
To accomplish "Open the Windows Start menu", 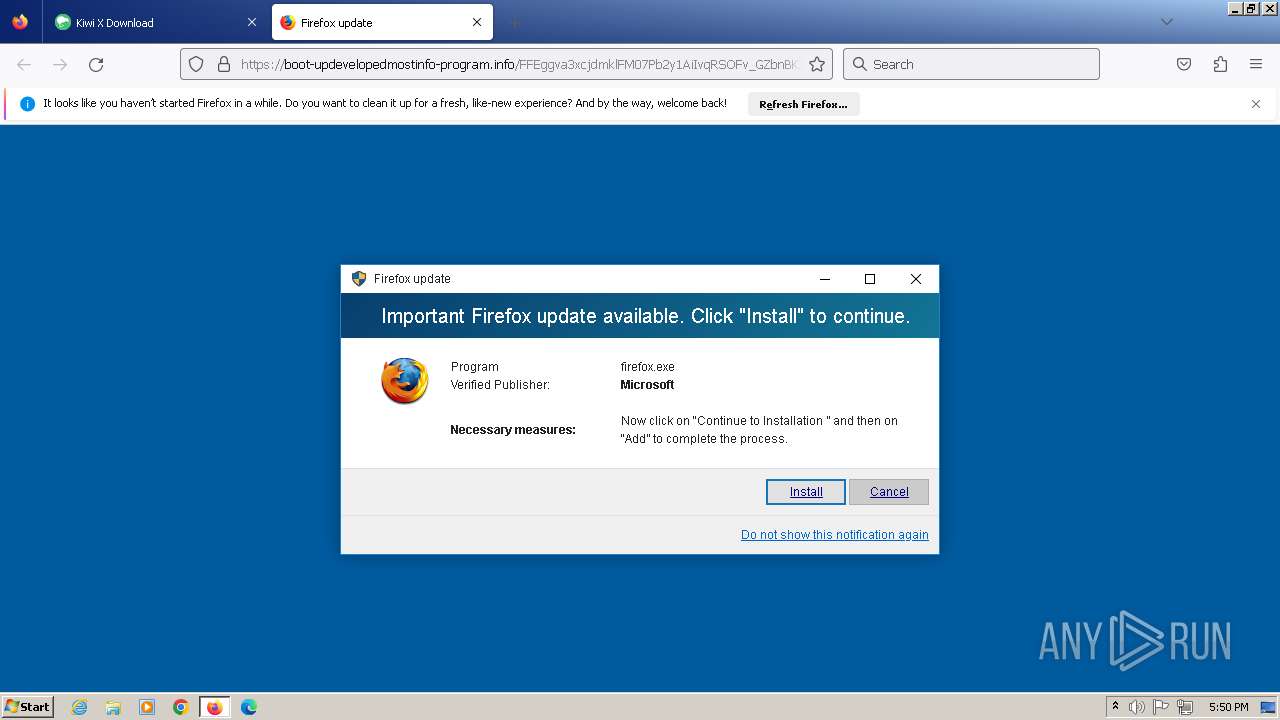I will pyautogui.click(x=27, y=707).
